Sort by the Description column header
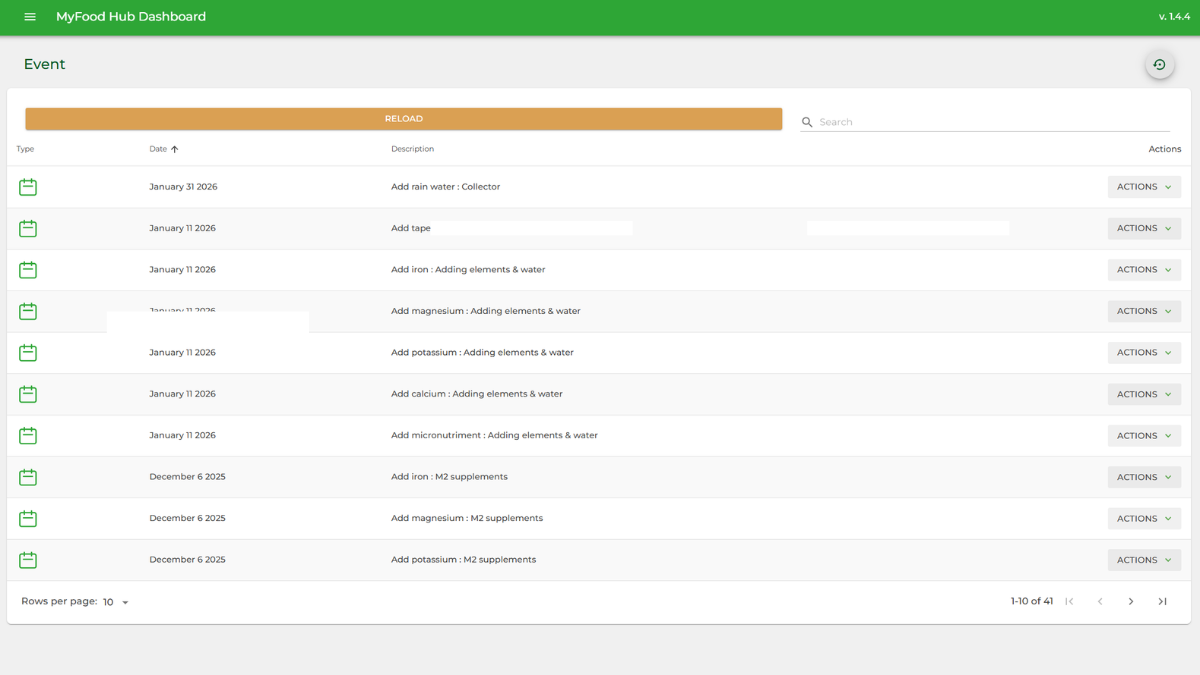Image resolution: width=1200 pixels, height=675 pixels. [412, 149]
